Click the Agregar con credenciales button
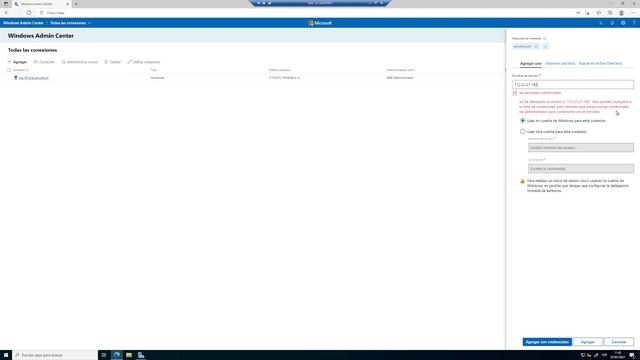Screen dimensions: 640x360 tap(547, 342)
